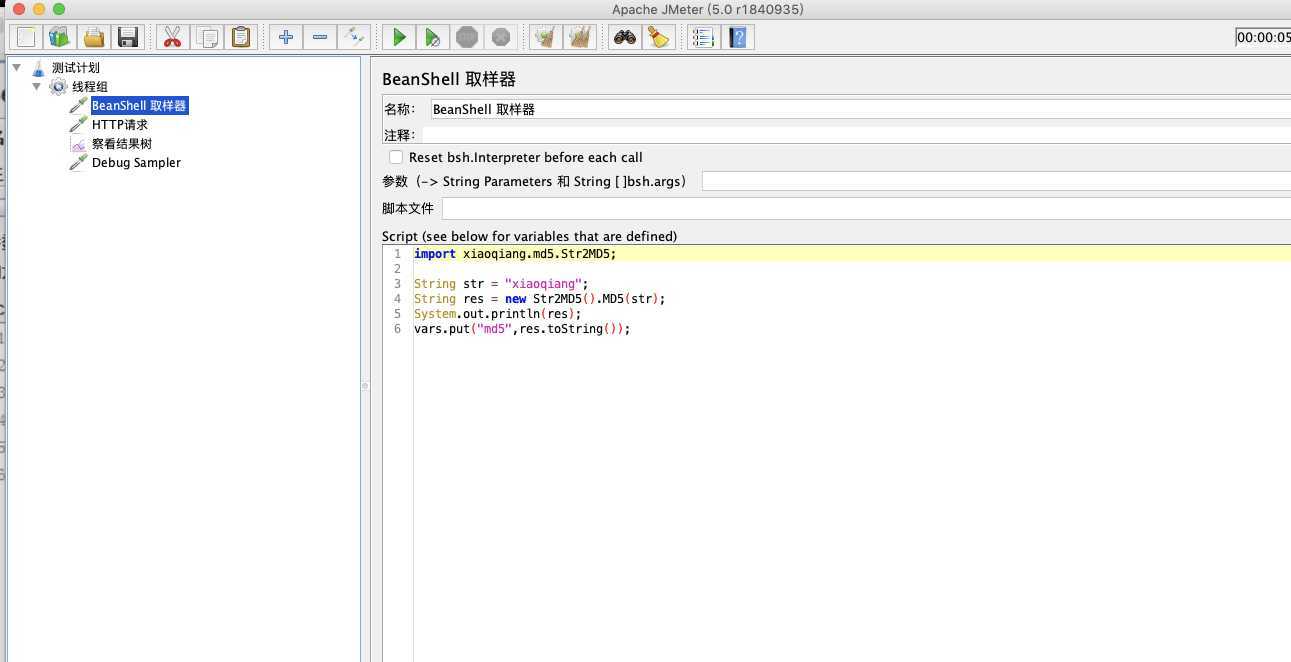Click script line 1 import statement

515,254
